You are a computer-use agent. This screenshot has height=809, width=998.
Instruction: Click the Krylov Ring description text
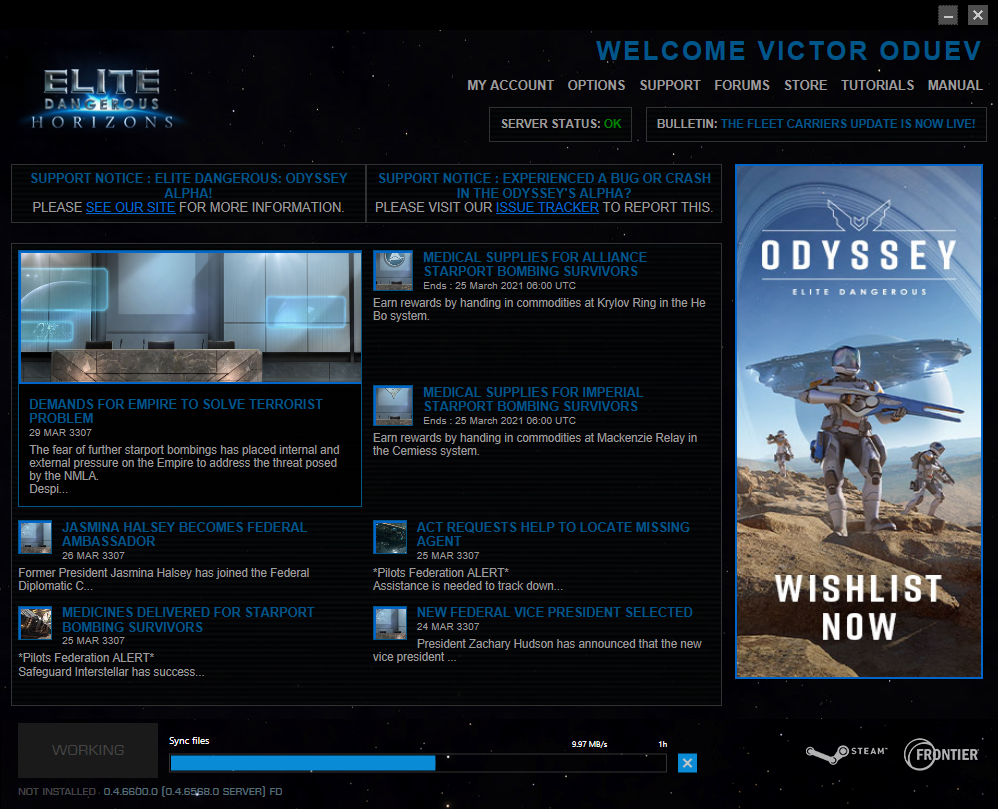coord(539,309)
